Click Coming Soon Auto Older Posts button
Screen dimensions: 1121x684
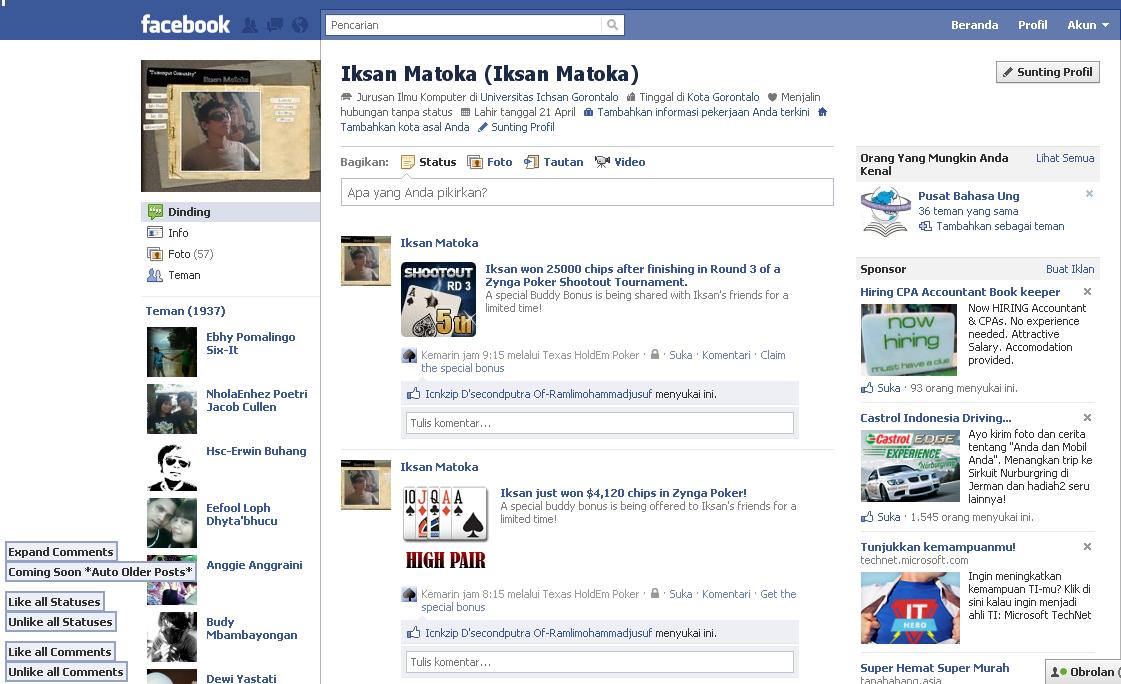pos(100,572)
